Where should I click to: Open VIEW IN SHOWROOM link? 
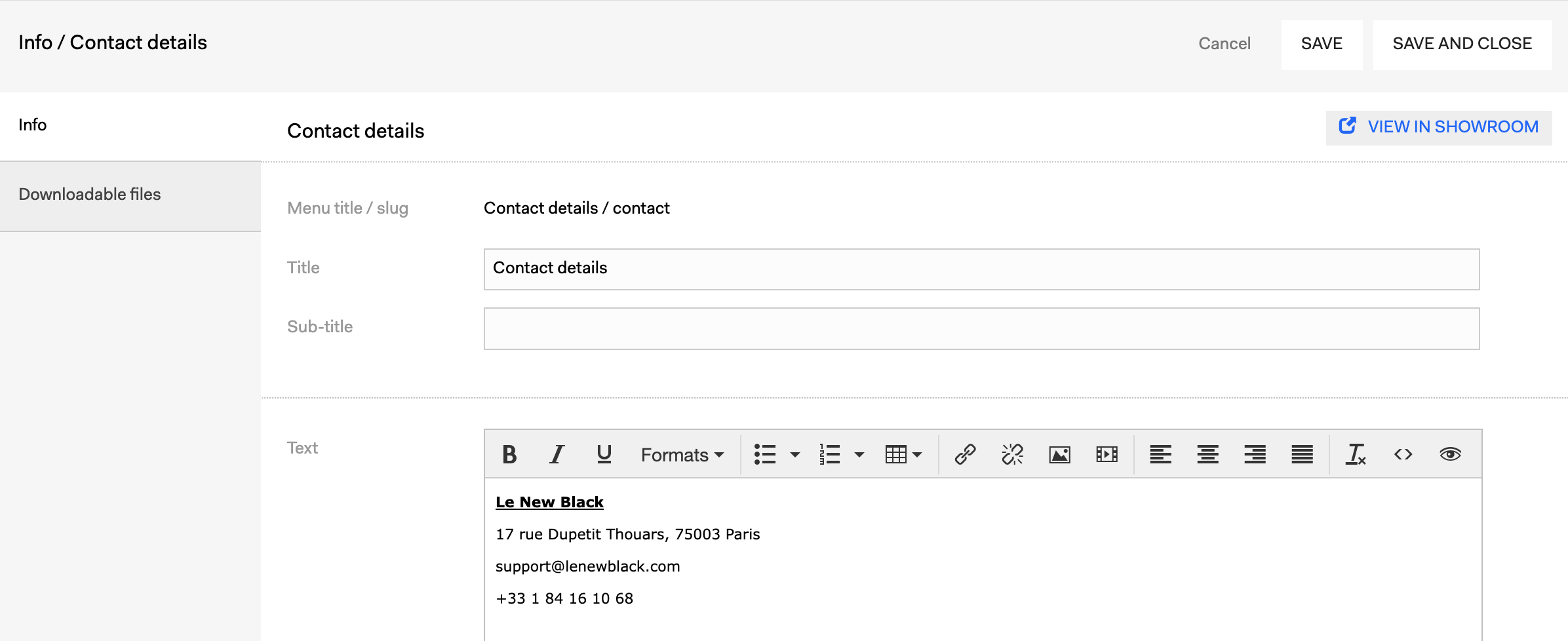tap(1439, 127)
